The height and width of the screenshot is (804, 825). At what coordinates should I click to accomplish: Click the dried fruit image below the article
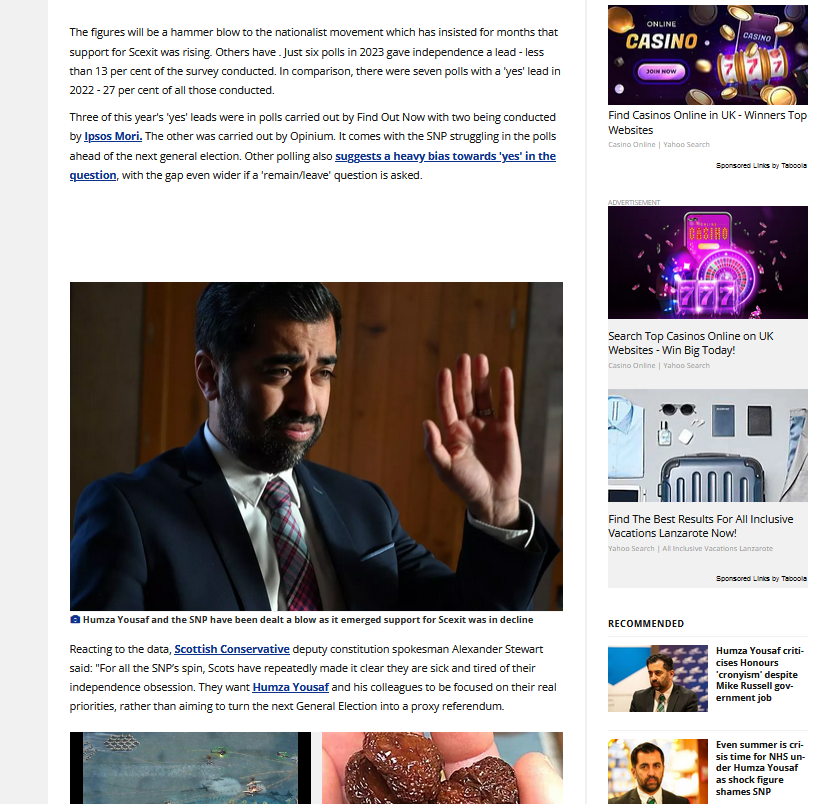tap(442, 768)
